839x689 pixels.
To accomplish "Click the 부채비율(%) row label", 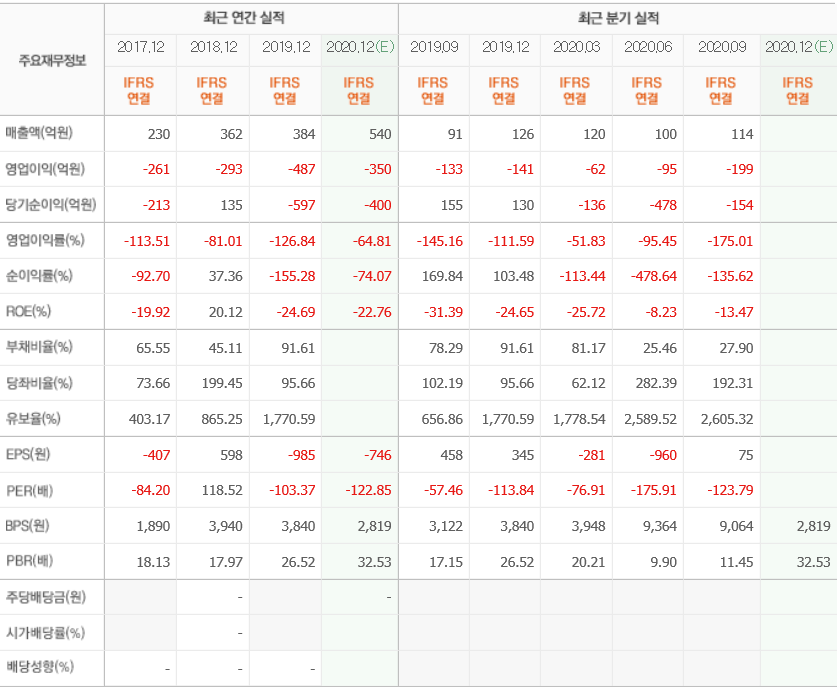I will [x=39, y=347].
